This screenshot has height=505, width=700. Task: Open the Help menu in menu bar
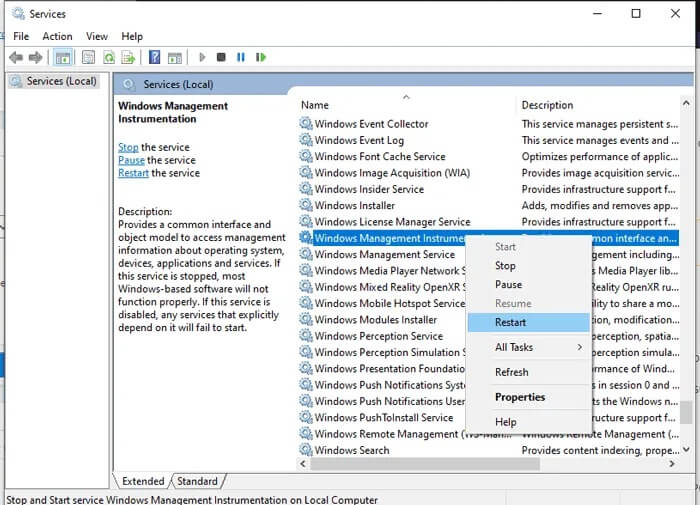click(132, 36)
